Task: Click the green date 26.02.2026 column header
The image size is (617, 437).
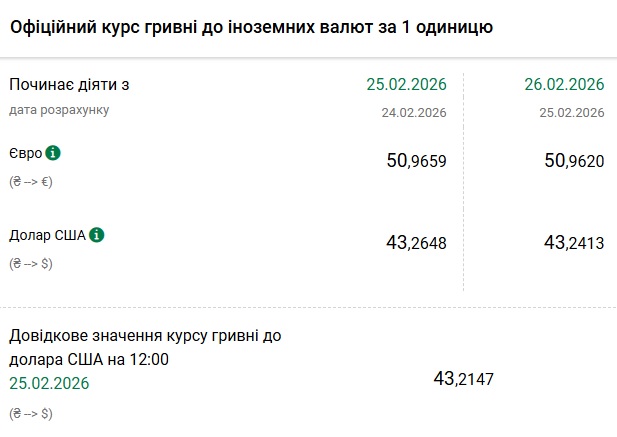Action: pos(565,84)
